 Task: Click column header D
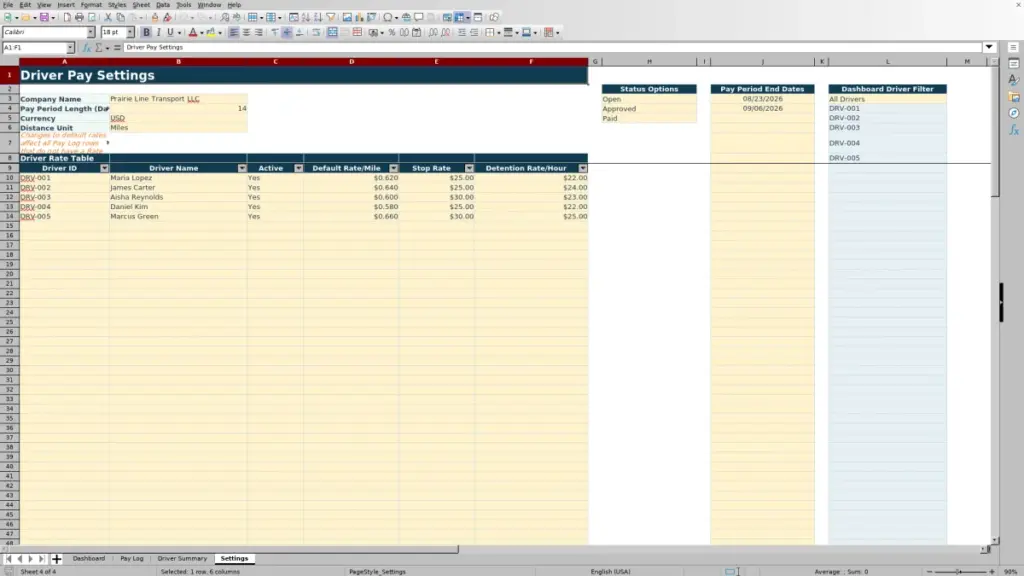click(x=351, y=61)
